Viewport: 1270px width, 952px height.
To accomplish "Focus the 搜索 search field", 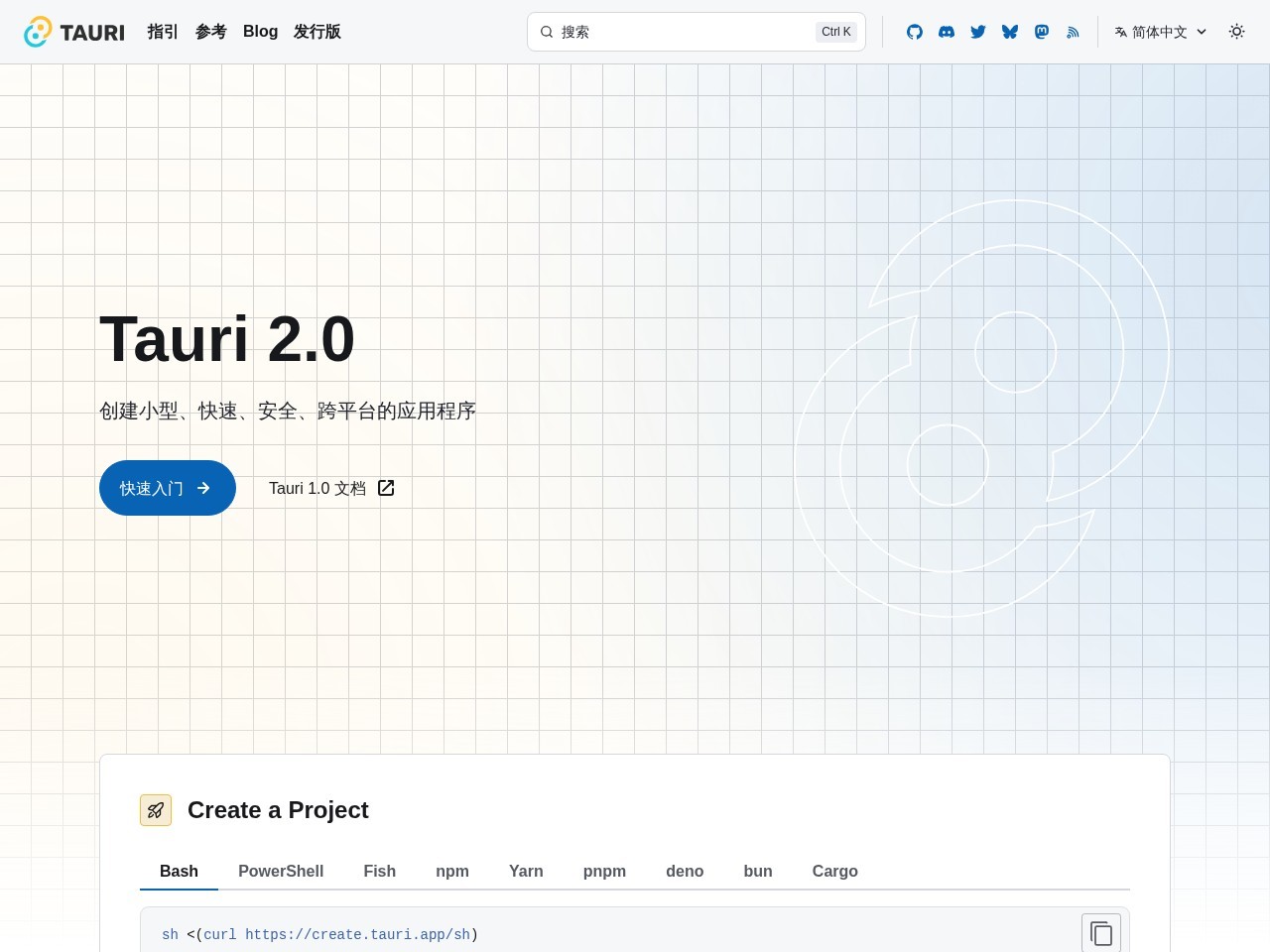I will coord(697,32).
